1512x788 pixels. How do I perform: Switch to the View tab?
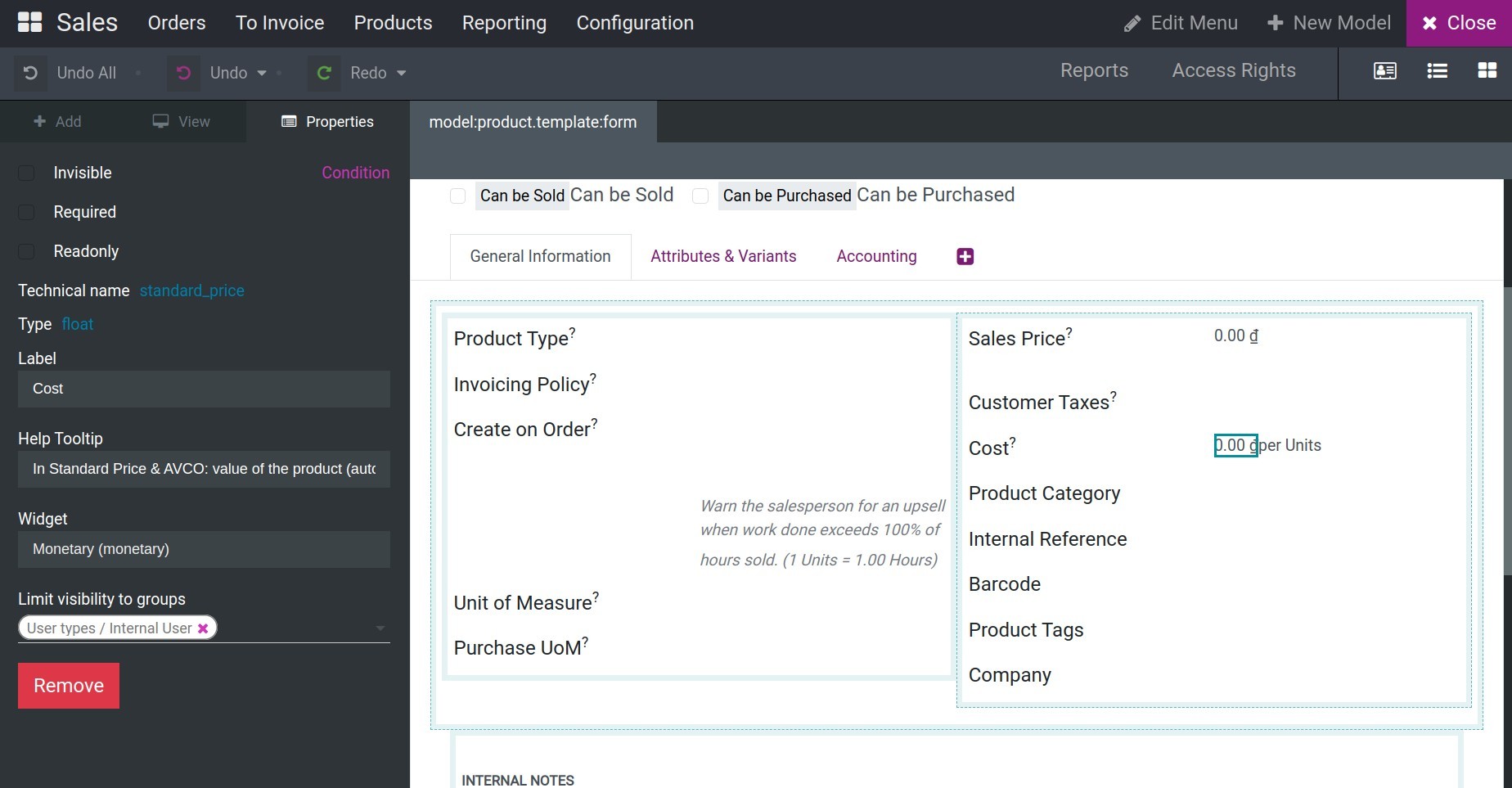[x=181, y=121]
